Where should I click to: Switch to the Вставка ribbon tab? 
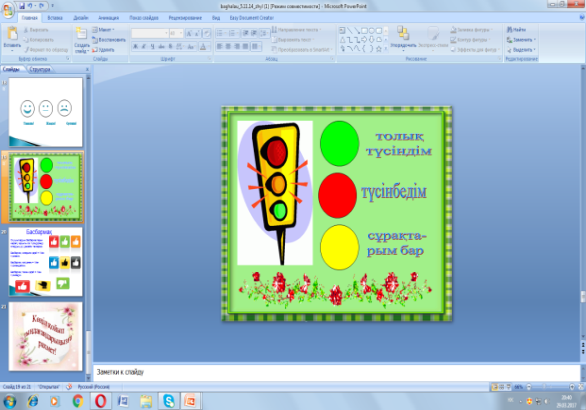[55, 18]
